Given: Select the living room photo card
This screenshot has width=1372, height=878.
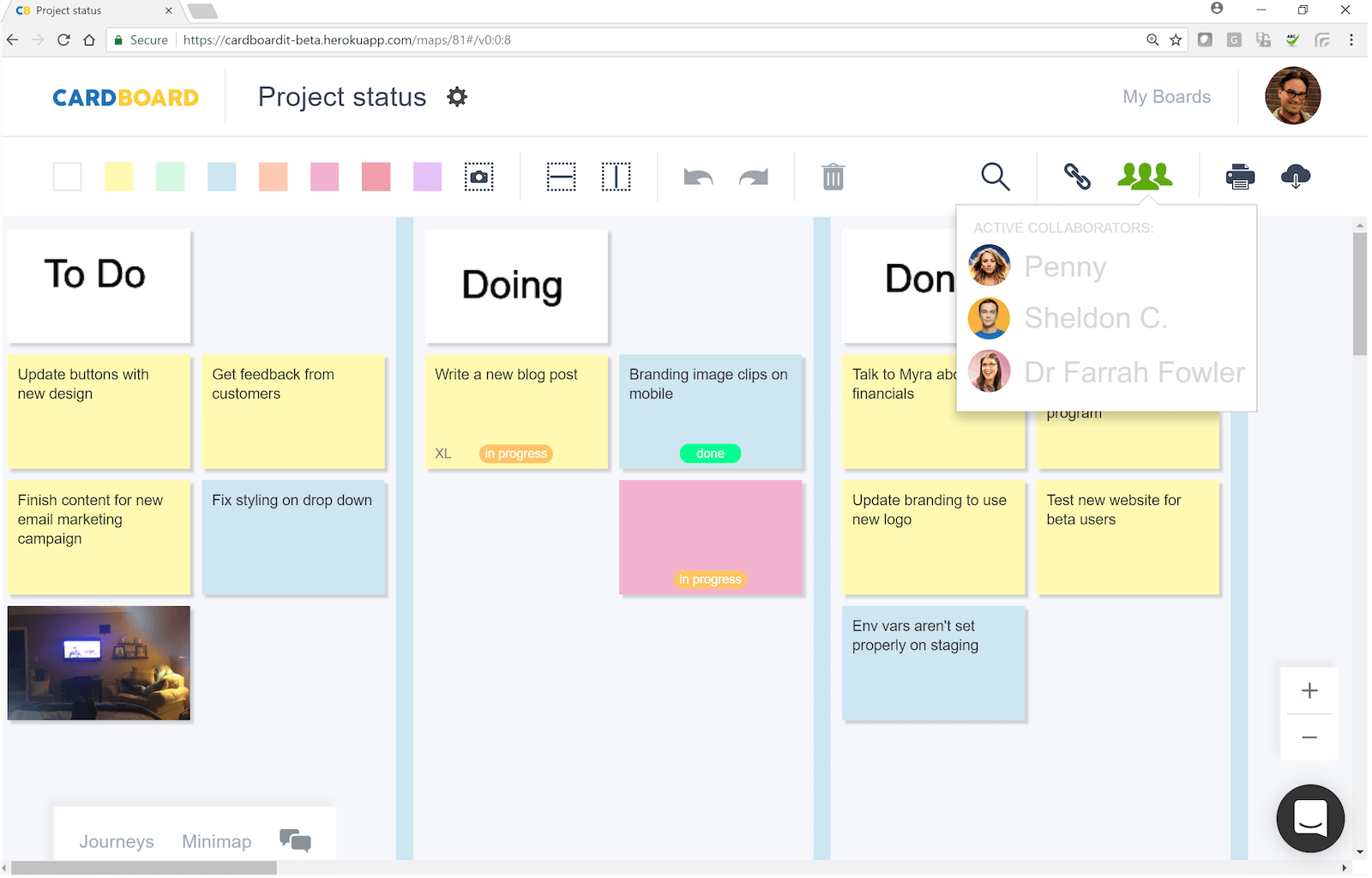Looking at the screenshot, I should [99, 663].
